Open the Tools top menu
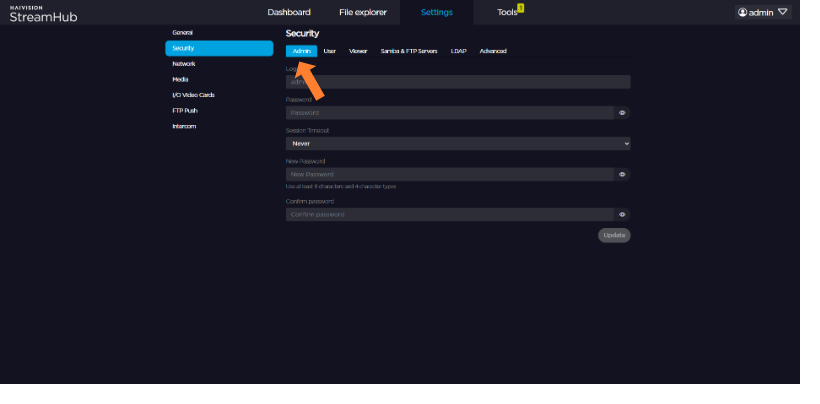Image resolution: width=820 pixels, height=404 pixels. (x=508, y=12)
